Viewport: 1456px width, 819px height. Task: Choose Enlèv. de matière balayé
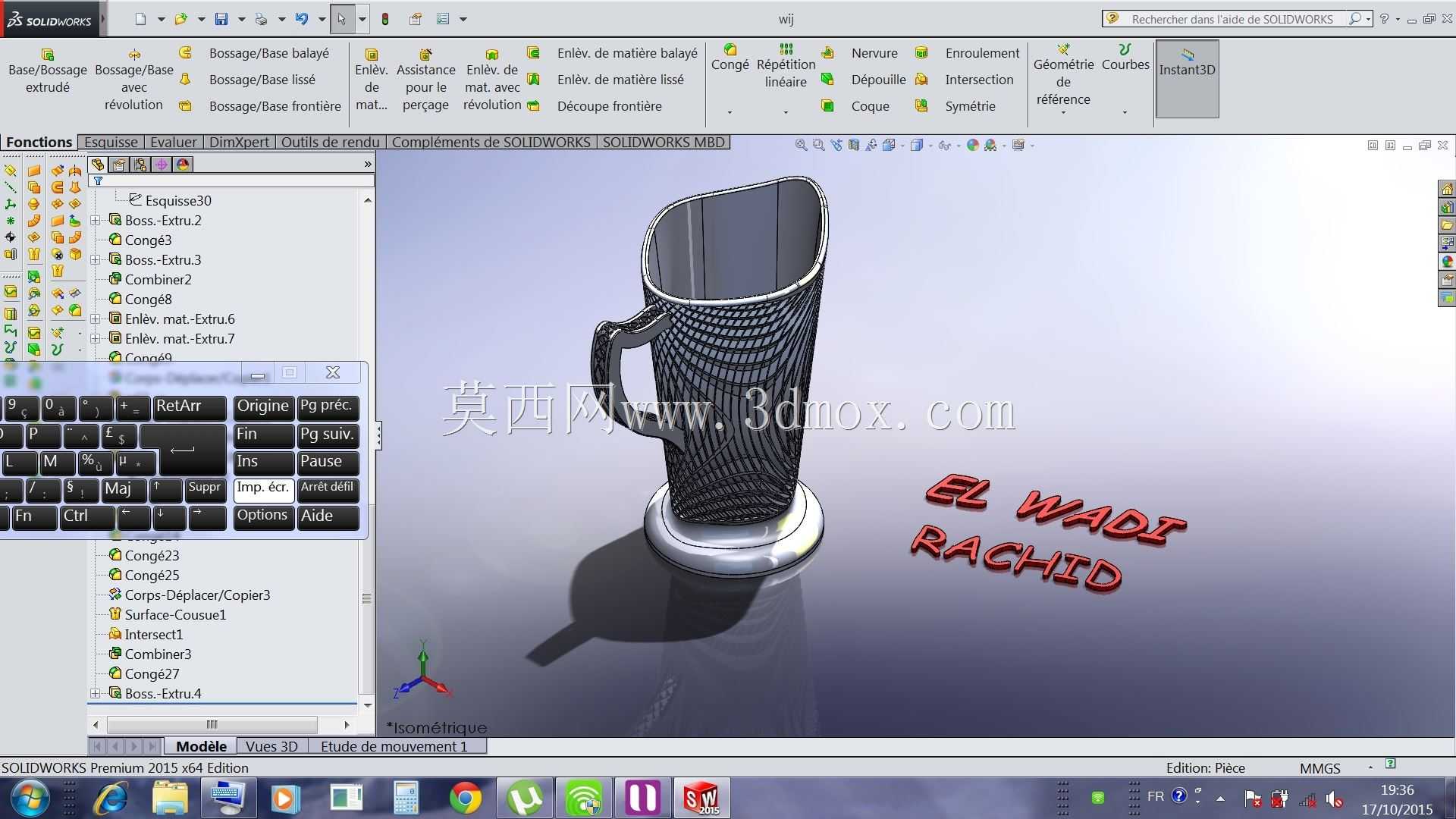(612, 53)
